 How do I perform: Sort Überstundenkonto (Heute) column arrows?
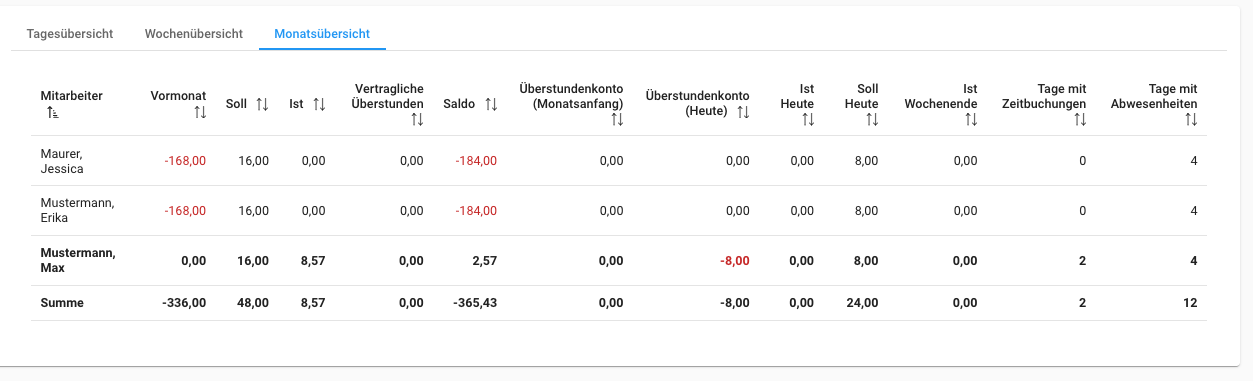pyautogui.click(x=742, y=112)
